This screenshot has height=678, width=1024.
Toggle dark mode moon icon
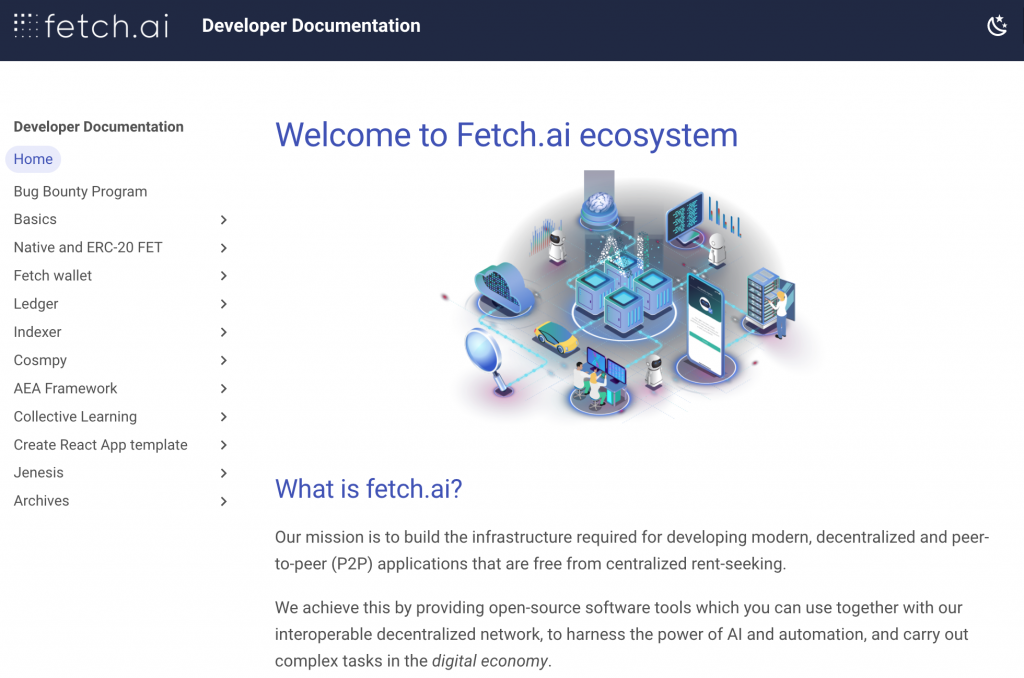(997, 26)
